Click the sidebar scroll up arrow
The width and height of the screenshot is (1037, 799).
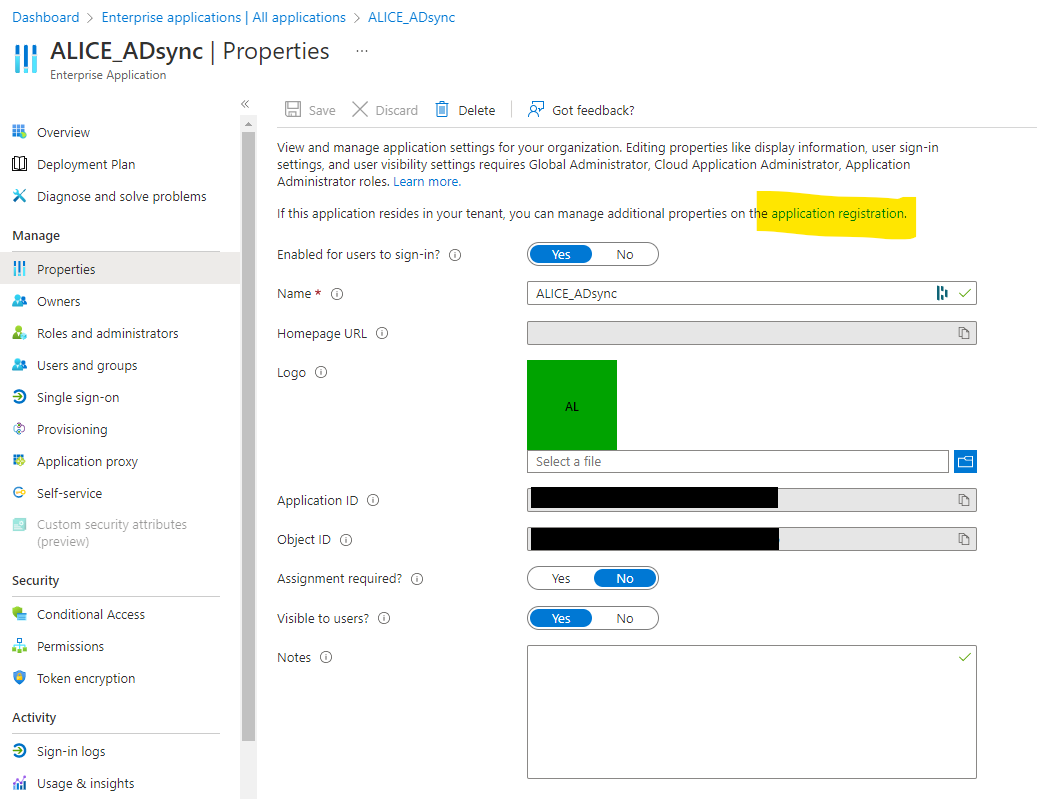tap(249, 124)
